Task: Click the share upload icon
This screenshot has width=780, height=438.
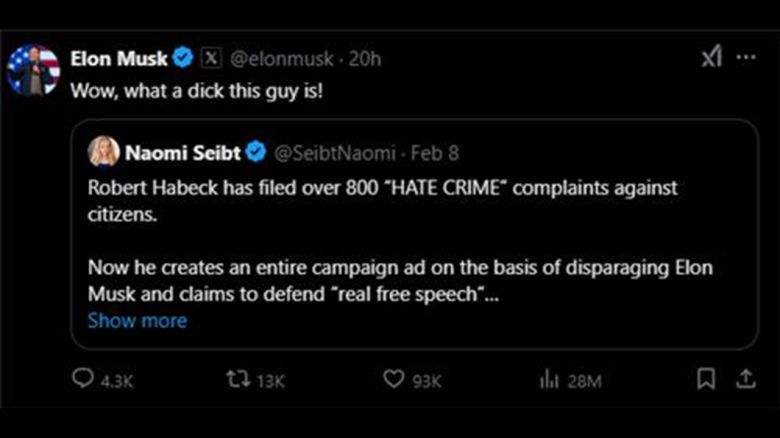Action: coord(745,380)
